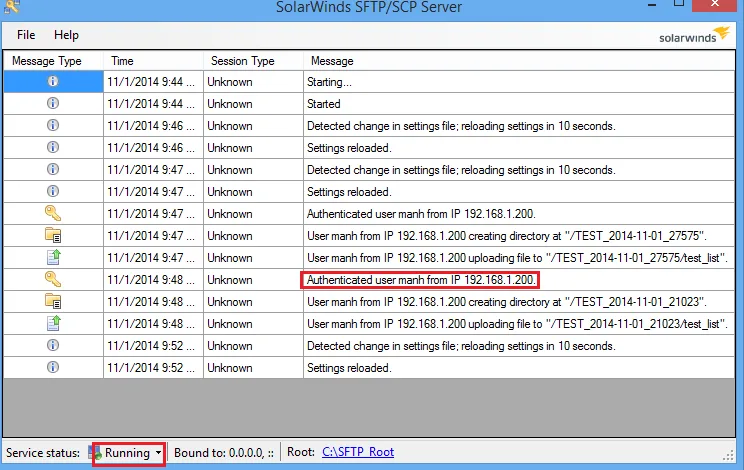Click the key icon in the 9:48 authentication row
744x470 pixels.
point(53,279)
